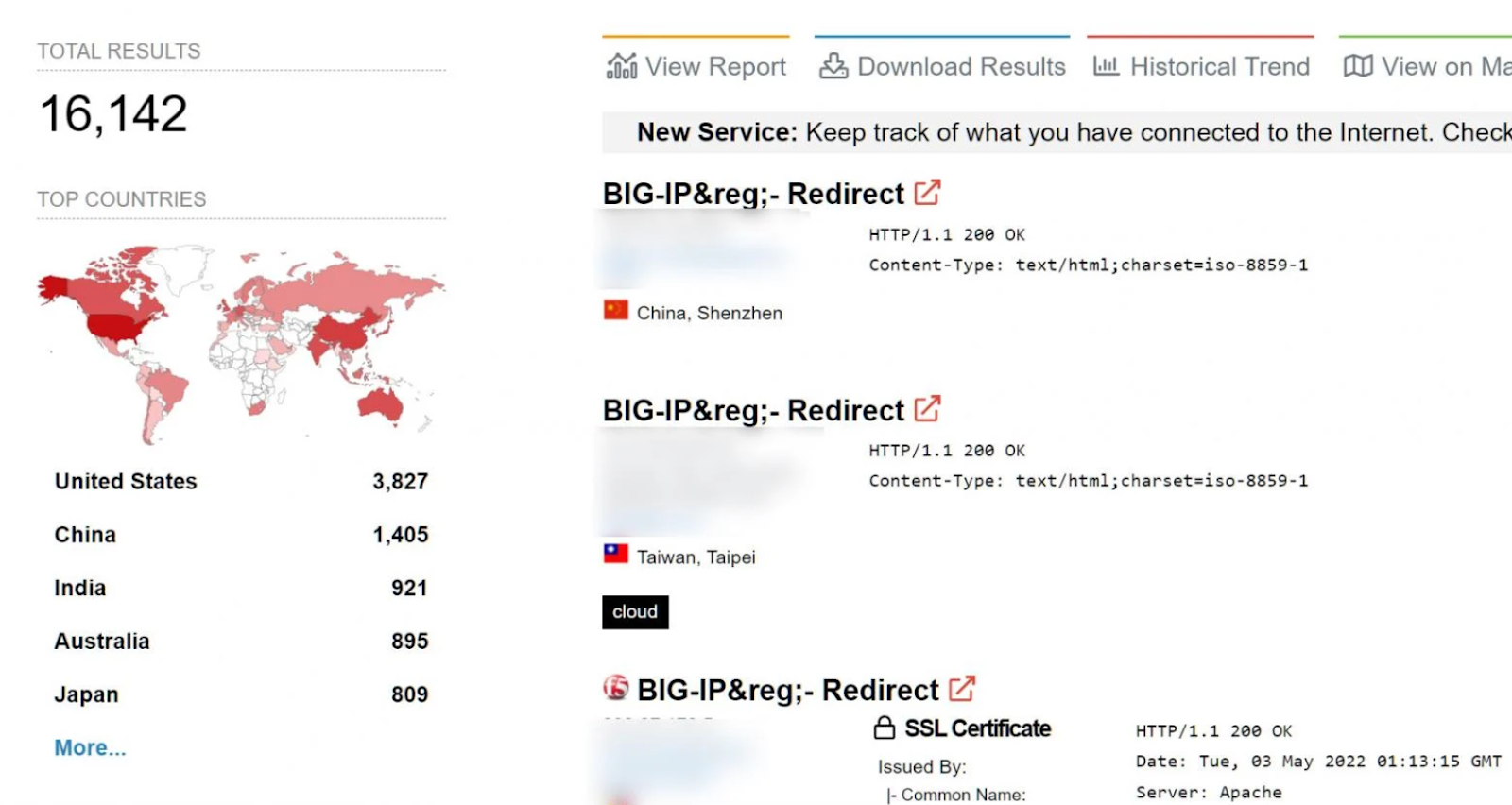Image resolution: width=1512 pixels, height=805 pixels.
Task: Open the View Report tab
Action: (x=696, y=66)
